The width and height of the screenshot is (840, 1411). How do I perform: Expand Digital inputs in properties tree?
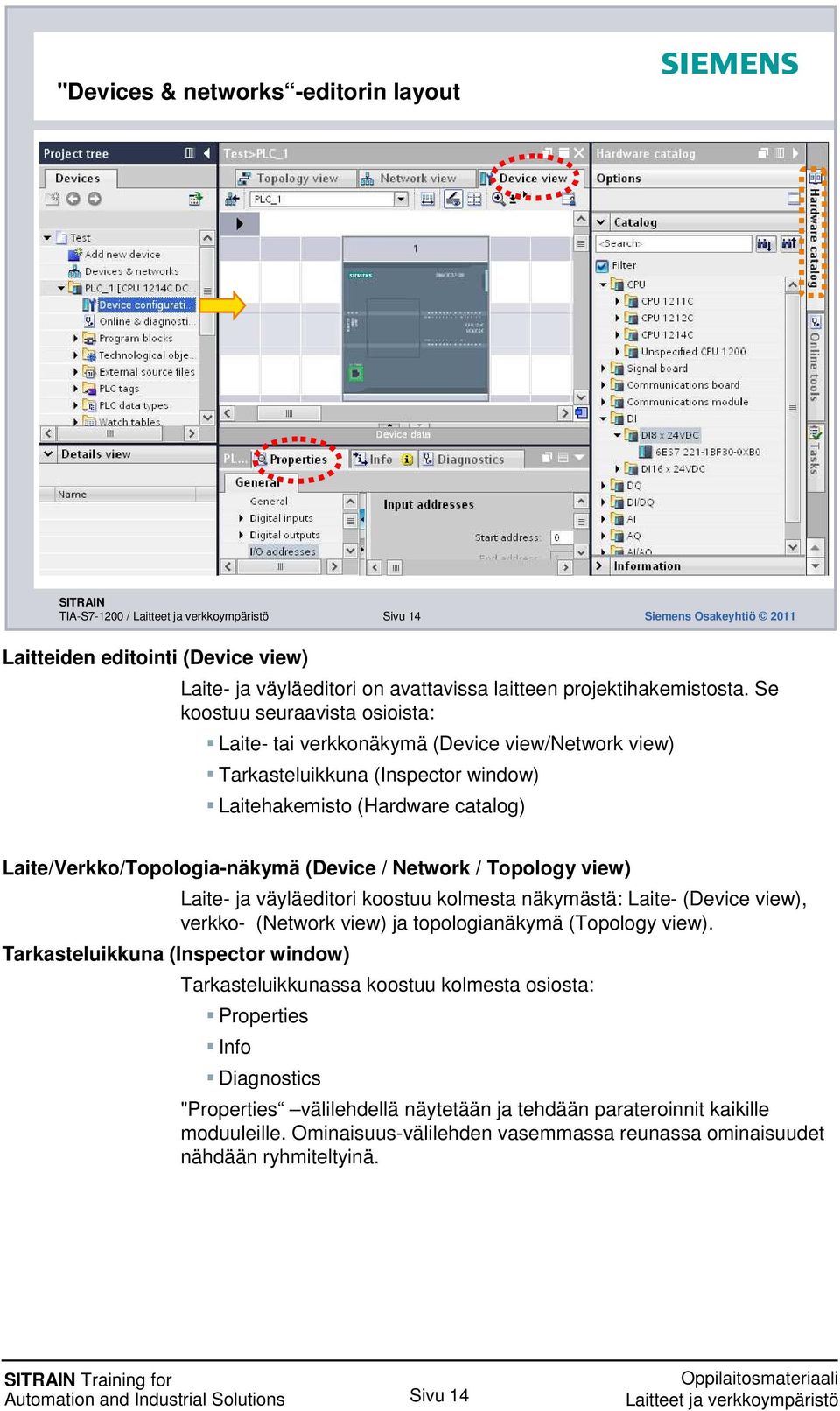tap(241, 518)
